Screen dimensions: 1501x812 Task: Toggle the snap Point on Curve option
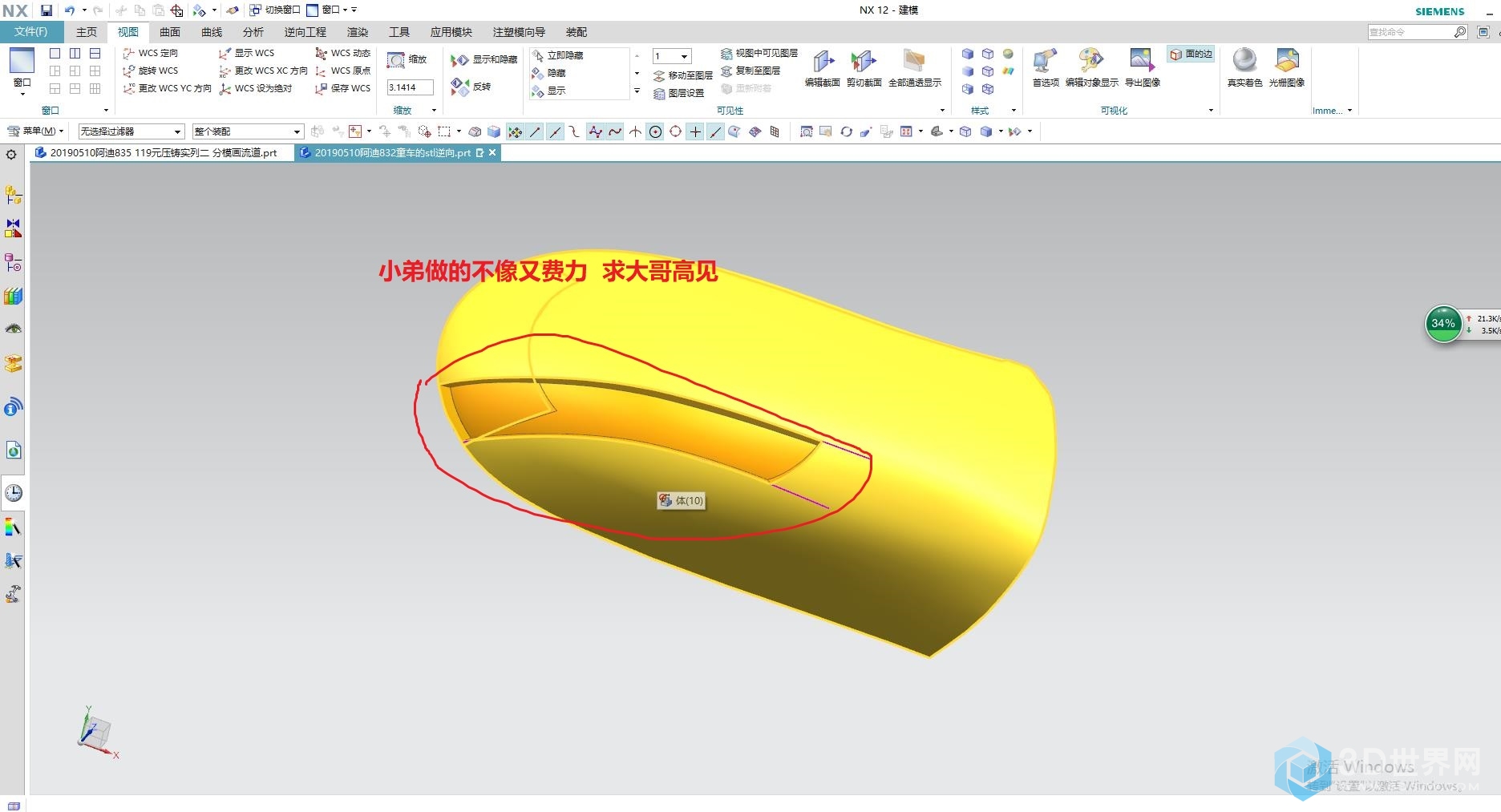pyautogui.click(x=715, y=131)
